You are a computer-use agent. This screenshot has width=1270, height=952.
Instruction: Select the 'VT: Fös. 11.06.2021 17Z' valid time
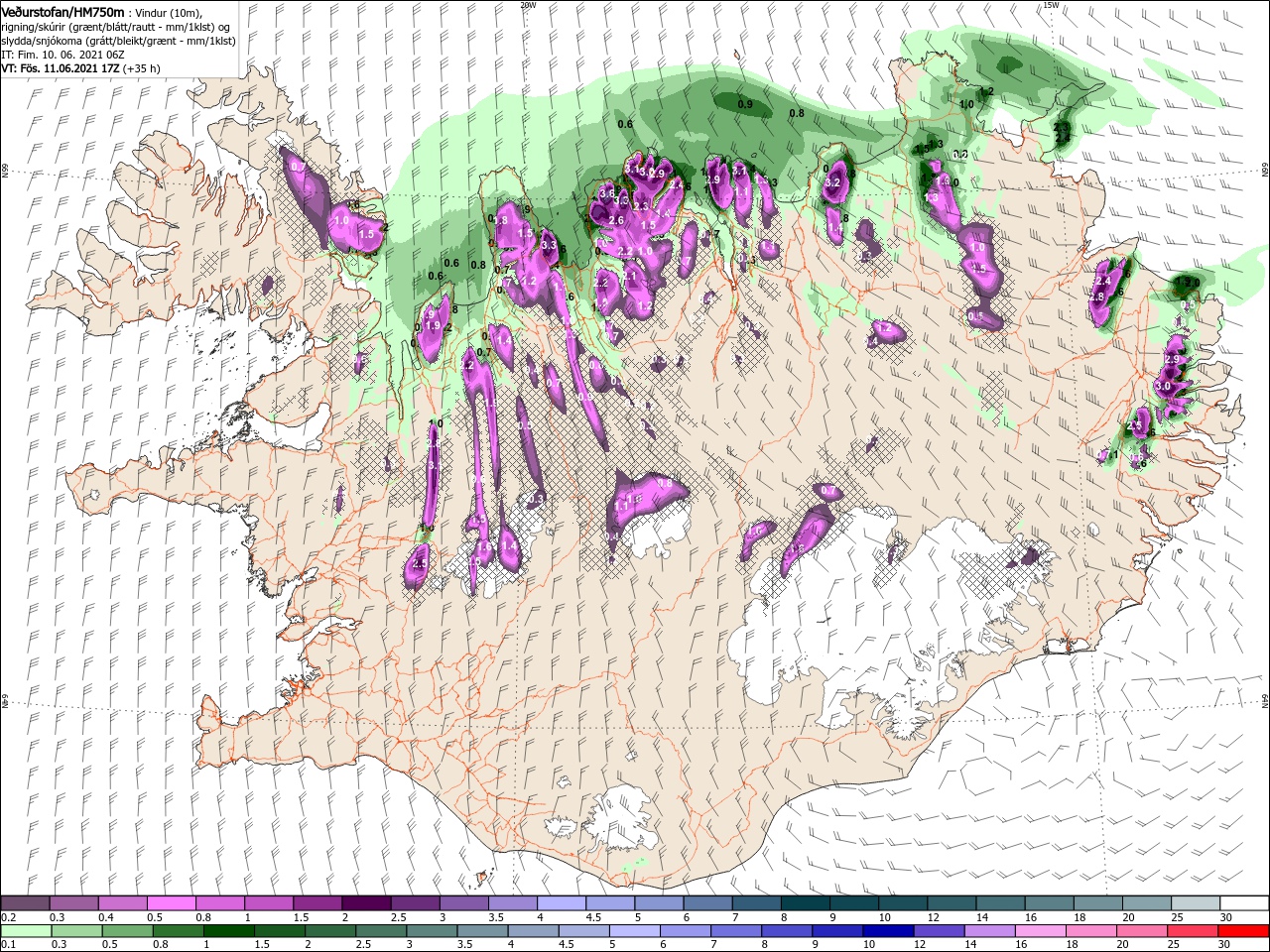[61, 68]
